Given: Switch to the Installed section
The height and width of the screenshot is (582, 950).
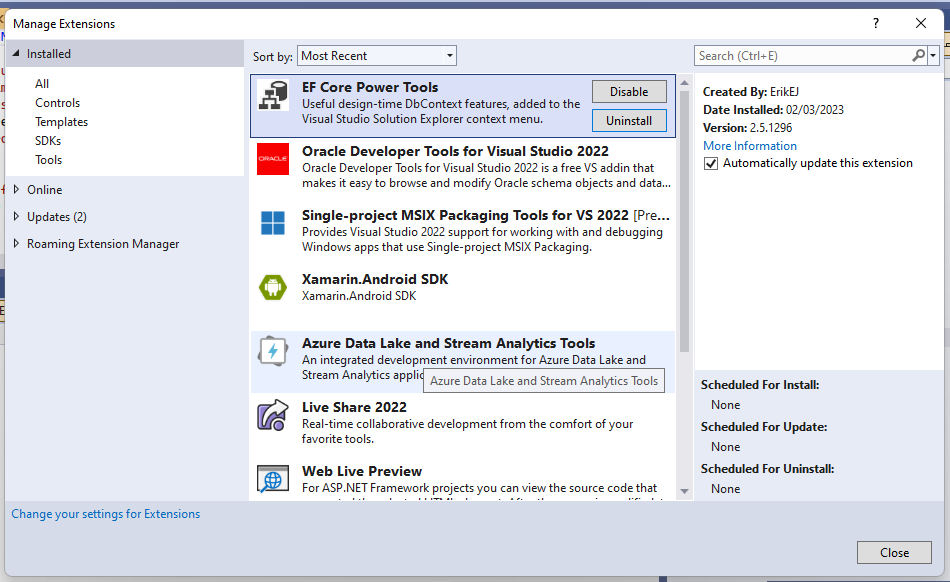Looking at the screenshot, I should 50,52.
